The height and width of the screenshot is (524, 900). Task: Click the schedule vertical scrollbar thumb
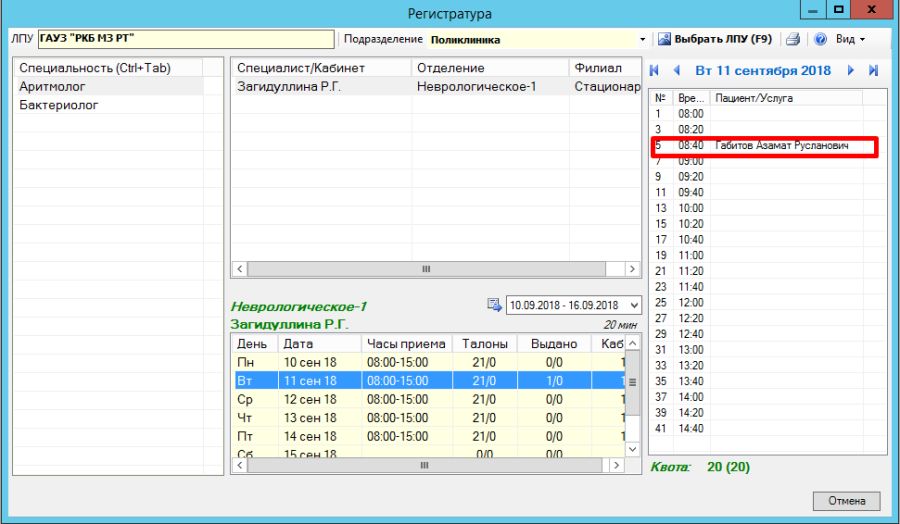tap(633, 382)
